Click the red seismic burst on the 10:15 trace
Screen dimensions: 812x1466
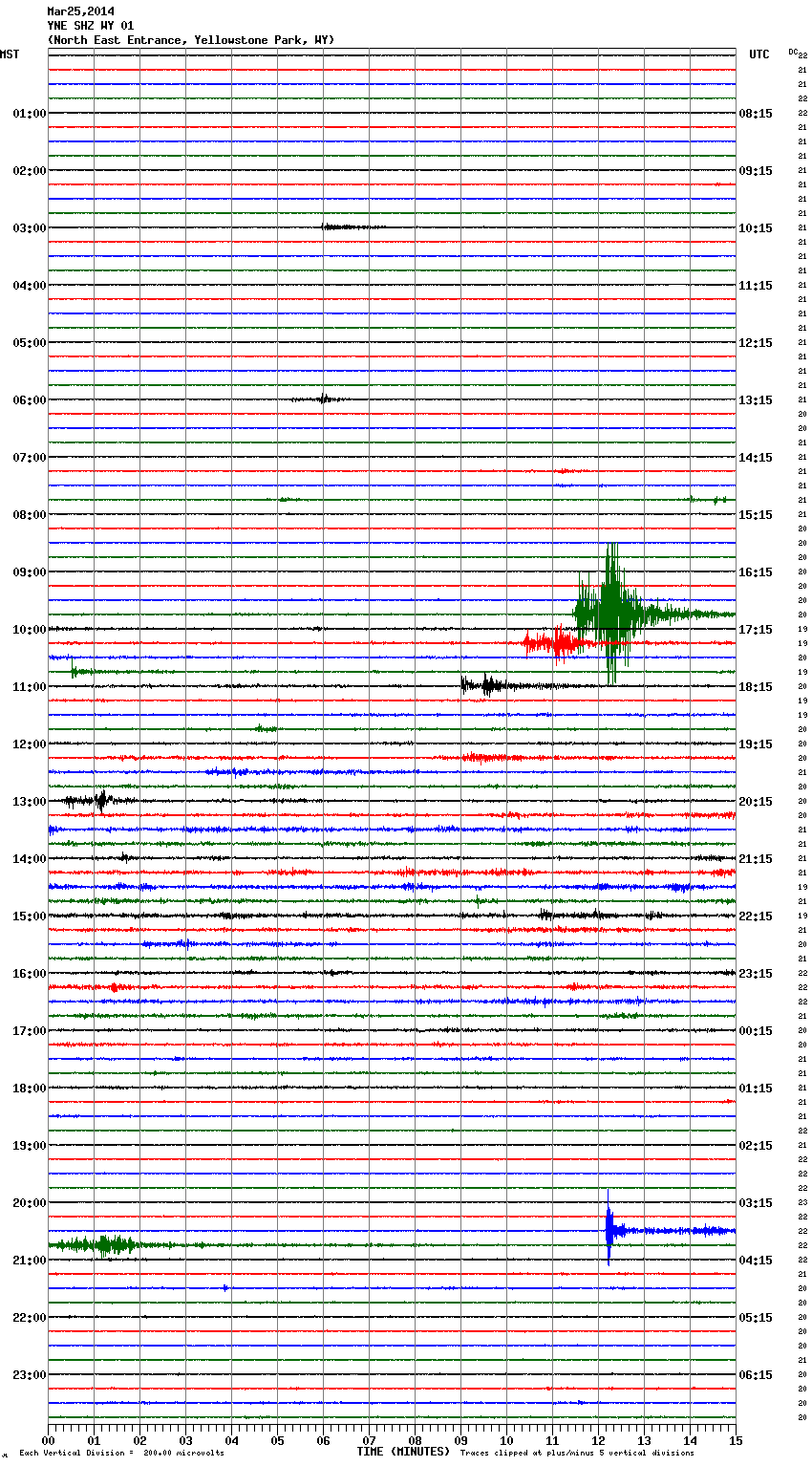559,643
